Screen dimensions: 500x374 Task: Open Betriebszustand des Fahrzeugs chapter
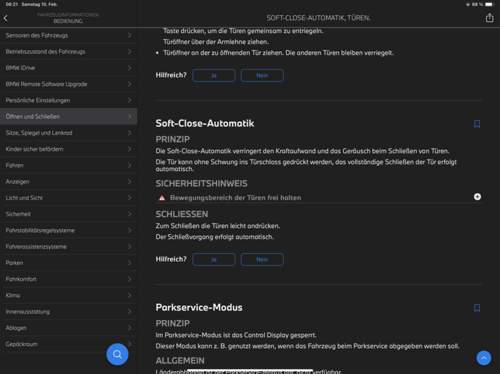coord(68,52)
